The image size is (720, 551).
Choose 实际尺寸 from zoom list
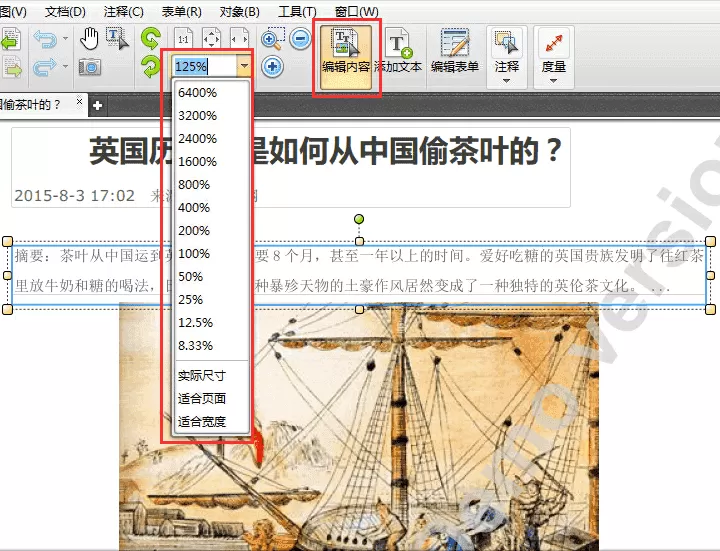(211, 376)
